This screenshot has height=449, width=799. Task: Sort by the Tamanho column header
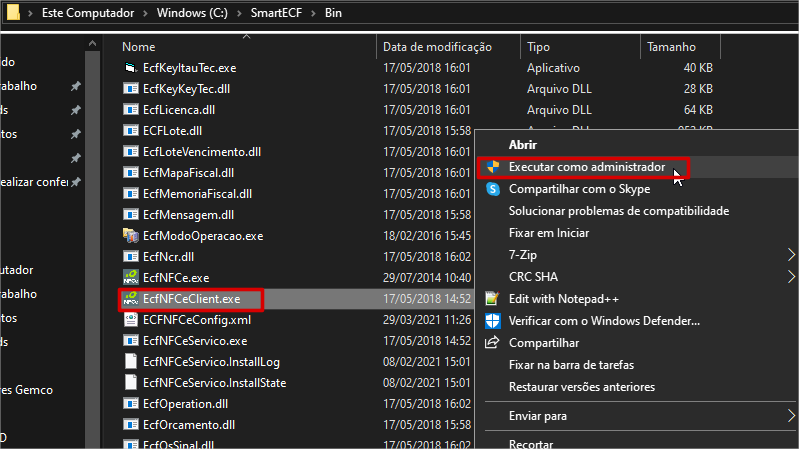coord(671,47)
